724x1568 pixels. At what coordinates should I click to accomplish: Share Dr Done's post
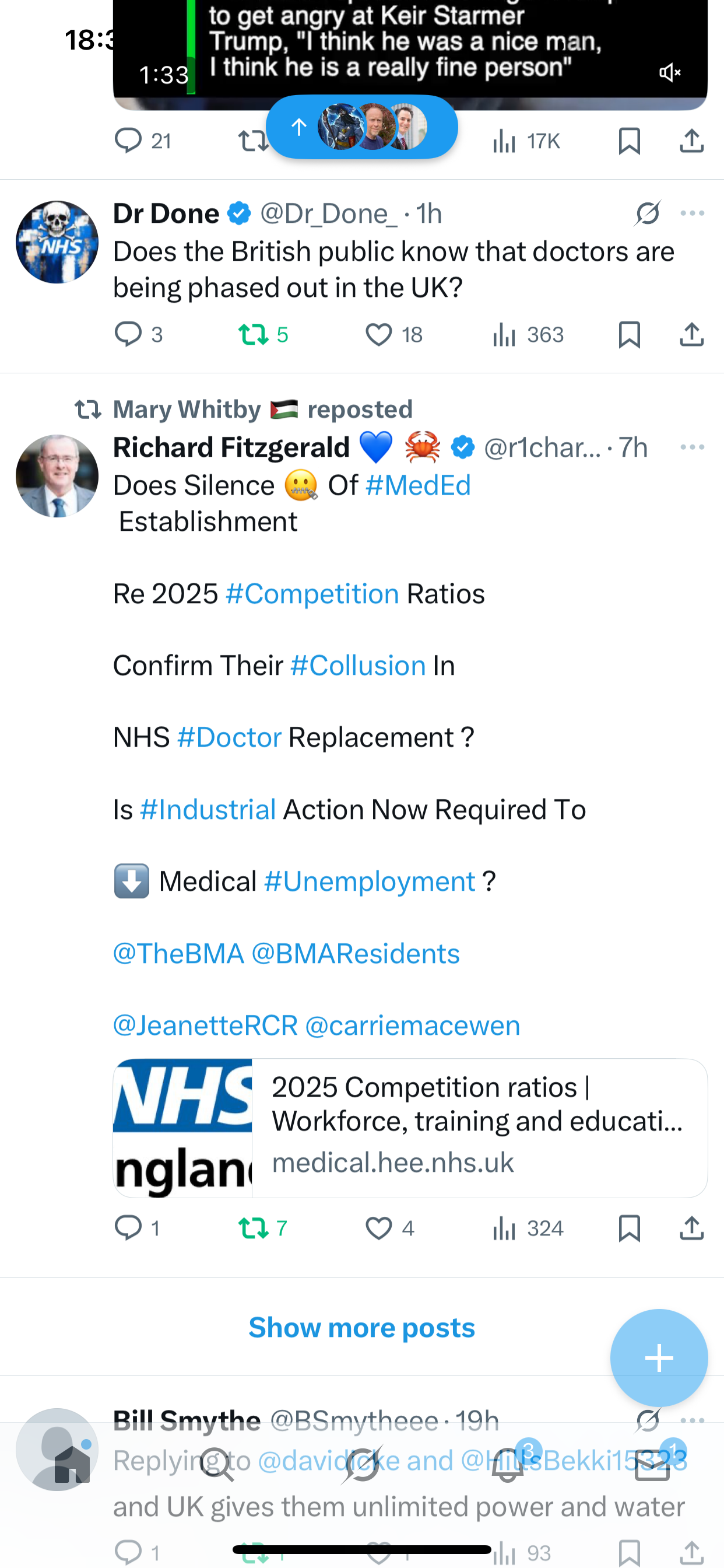692,335
